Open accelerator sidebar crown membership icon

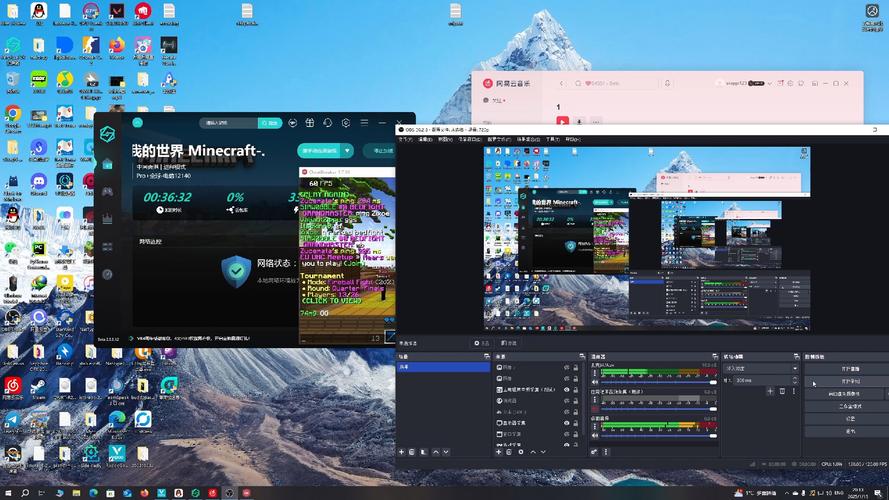click(x=107, y=219)
